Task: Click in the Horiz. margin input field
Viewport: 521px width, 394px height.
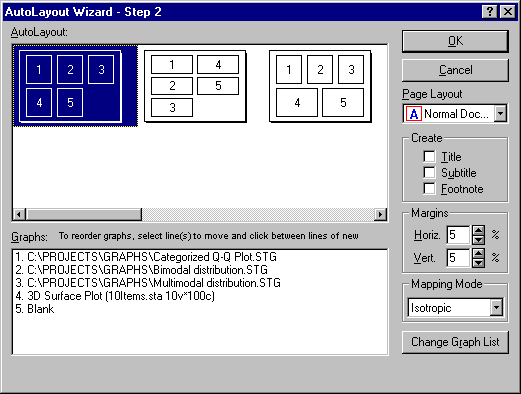Action: pos(459,235)
